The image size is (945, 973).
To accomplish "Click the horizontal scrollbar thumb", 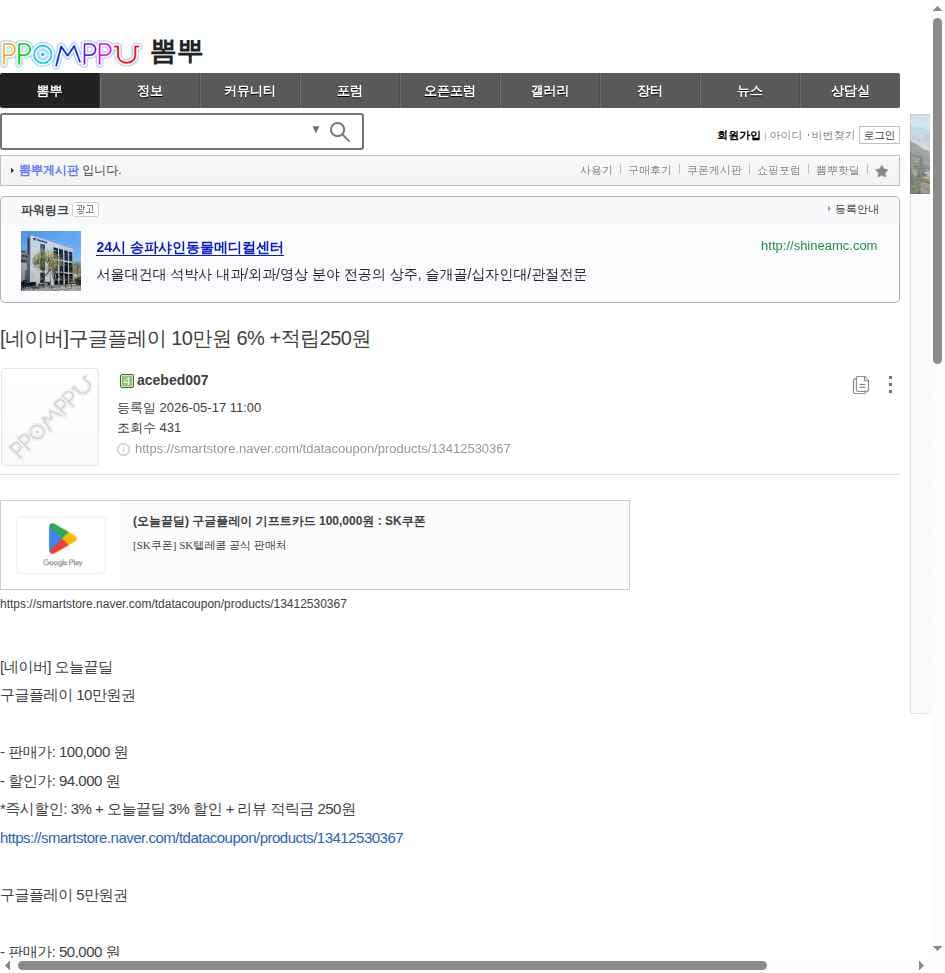I will pos(392,966).
